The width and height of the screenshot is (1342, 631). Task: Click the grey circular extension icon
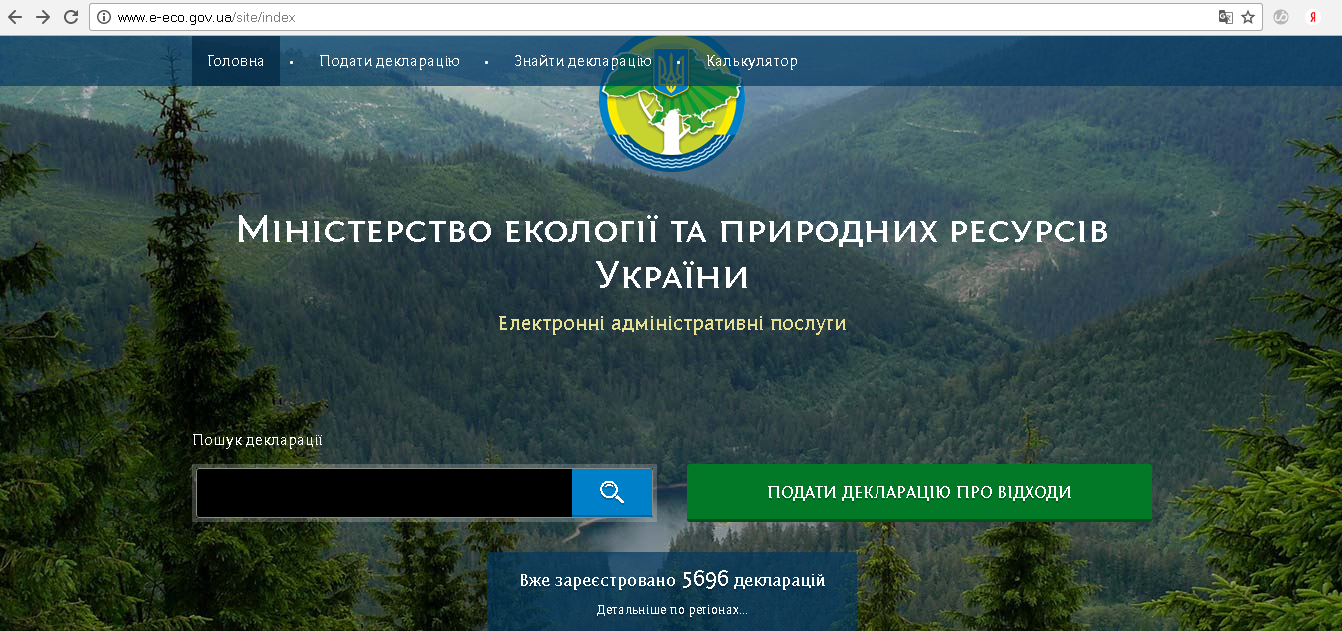click(1280, 17)
